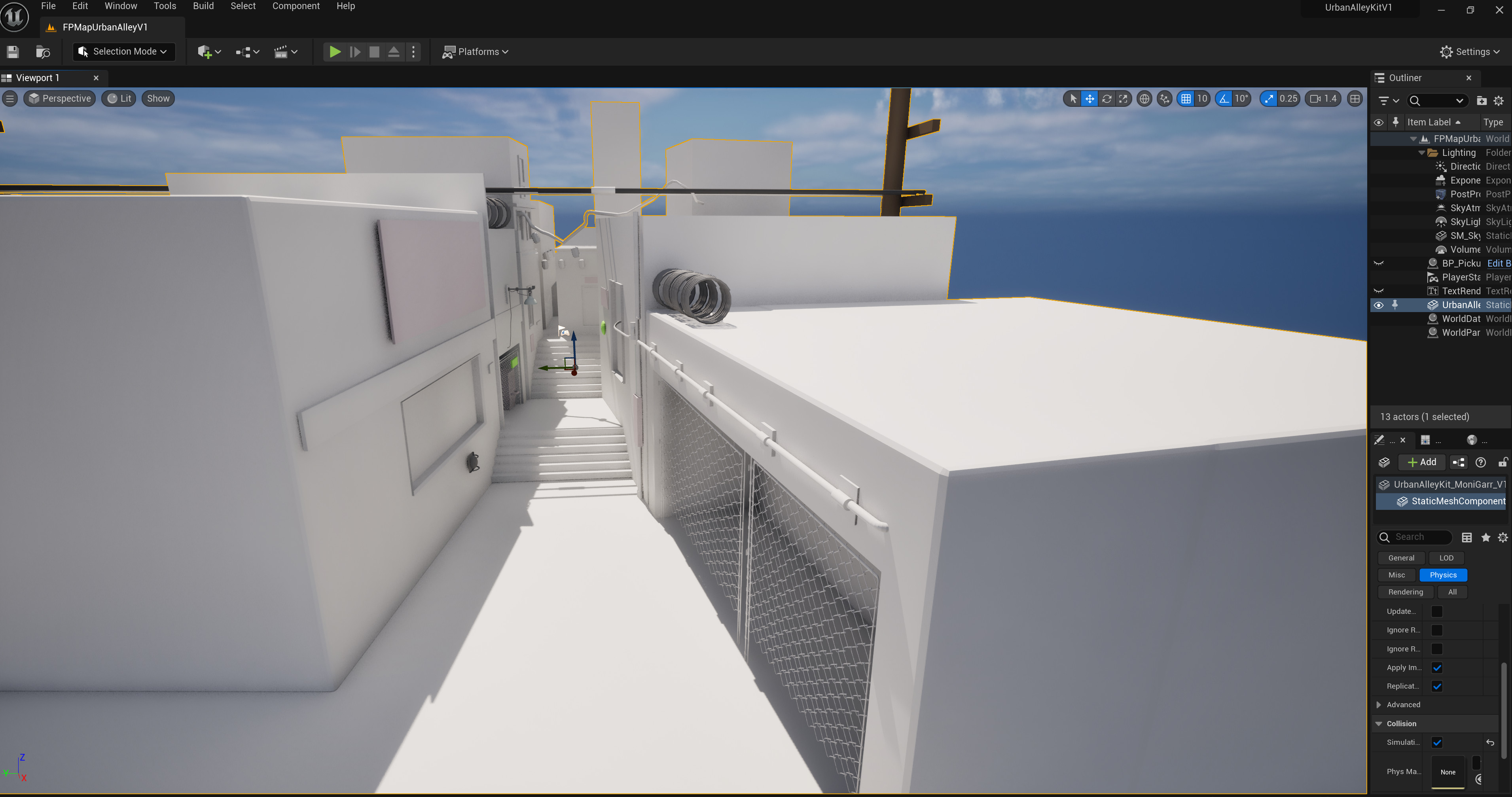This screenshot has height=797, width=1512.
Task: Open the Window menu
Action: tap(120, 6)
